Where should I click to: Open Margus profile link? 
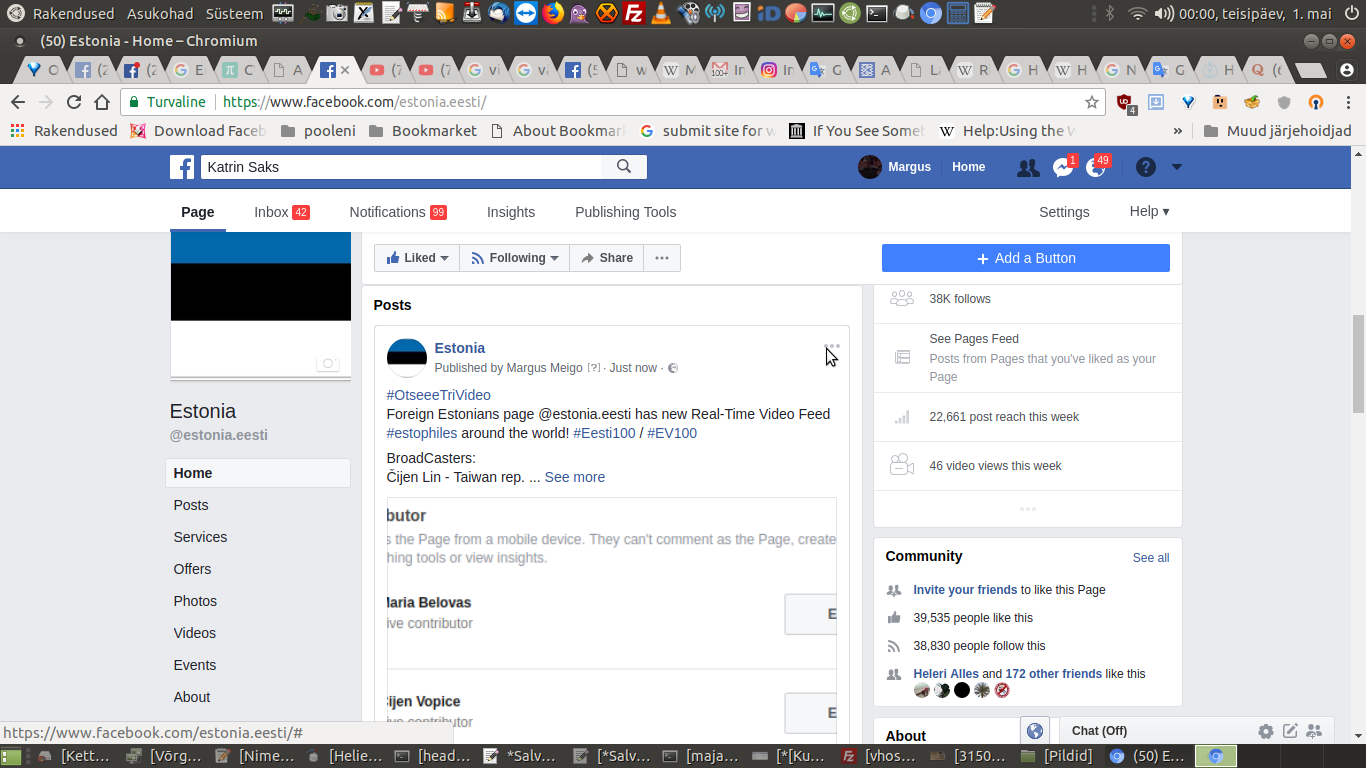[895, 167]
